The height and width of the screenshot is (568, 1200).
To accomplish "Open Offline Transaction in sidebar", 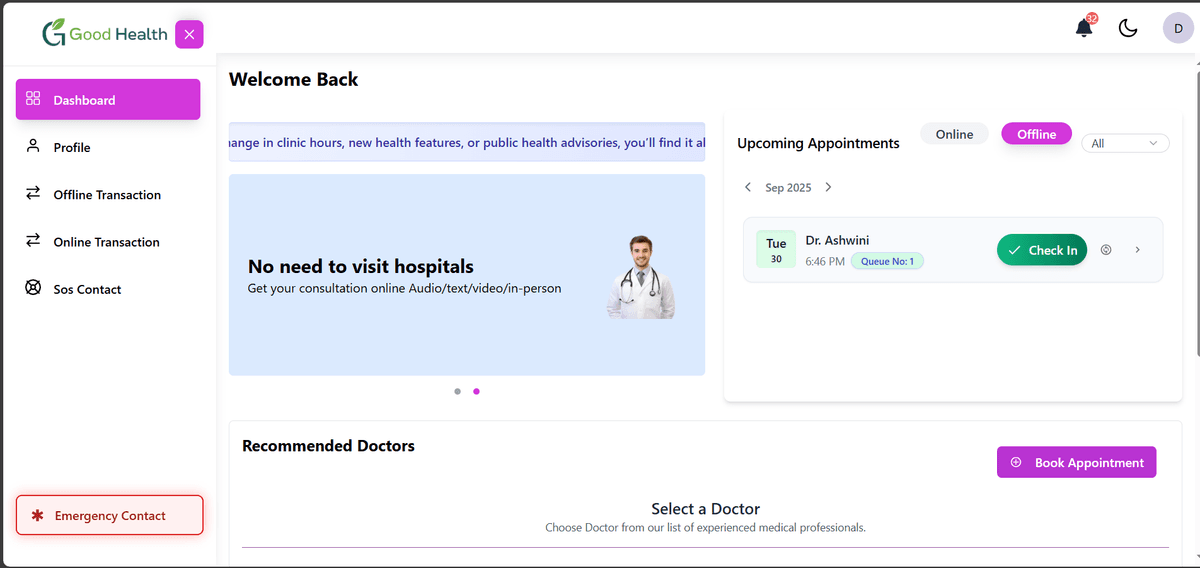I will (108, 194).
